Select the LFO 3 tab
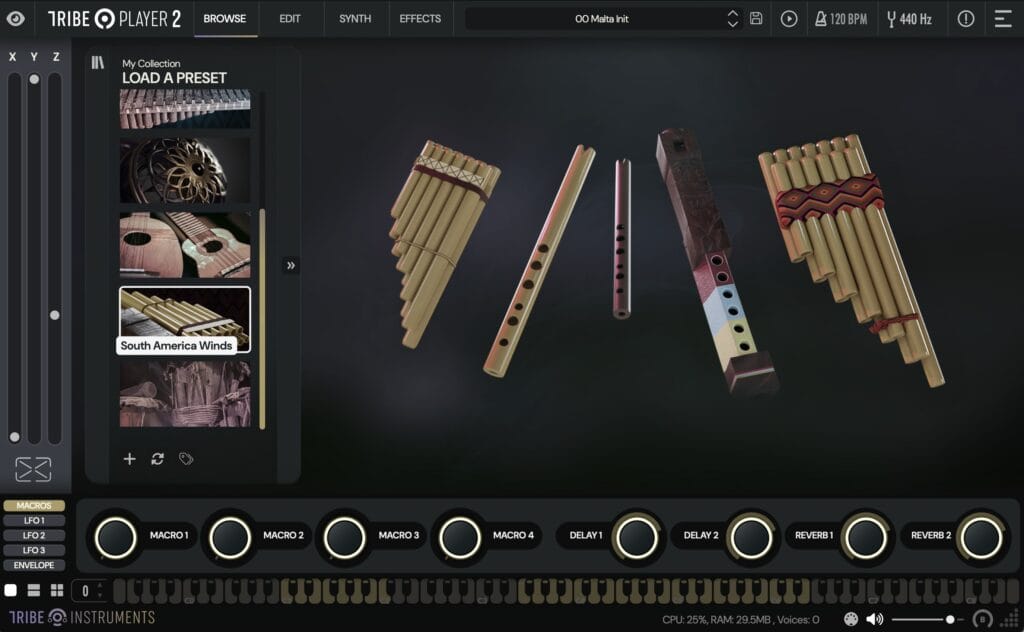The image size is (1024, 632). (34, 550)
